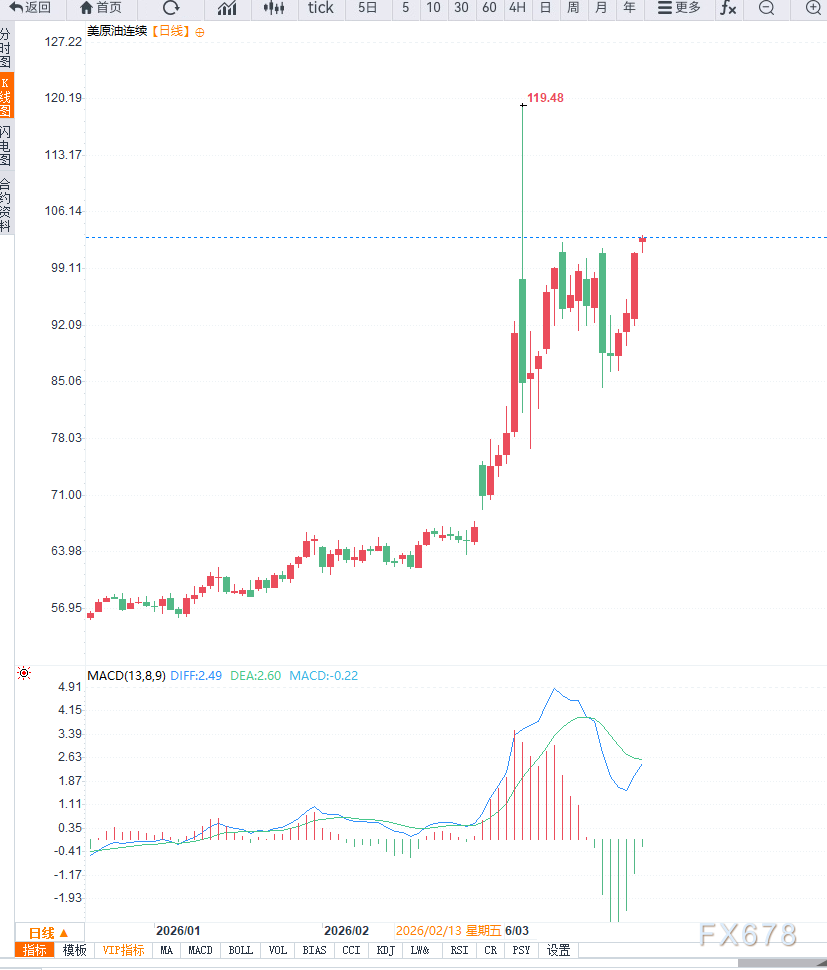This screenshot has height=970, width=827.
Task: Zoom in the chart with plus magnifier
Action: click(x=812, y=8)
